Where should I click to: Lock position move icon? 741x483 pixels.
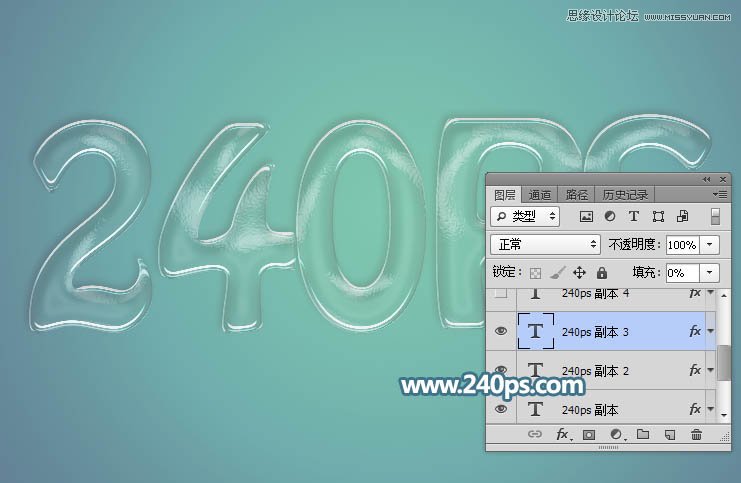(579, 273)
